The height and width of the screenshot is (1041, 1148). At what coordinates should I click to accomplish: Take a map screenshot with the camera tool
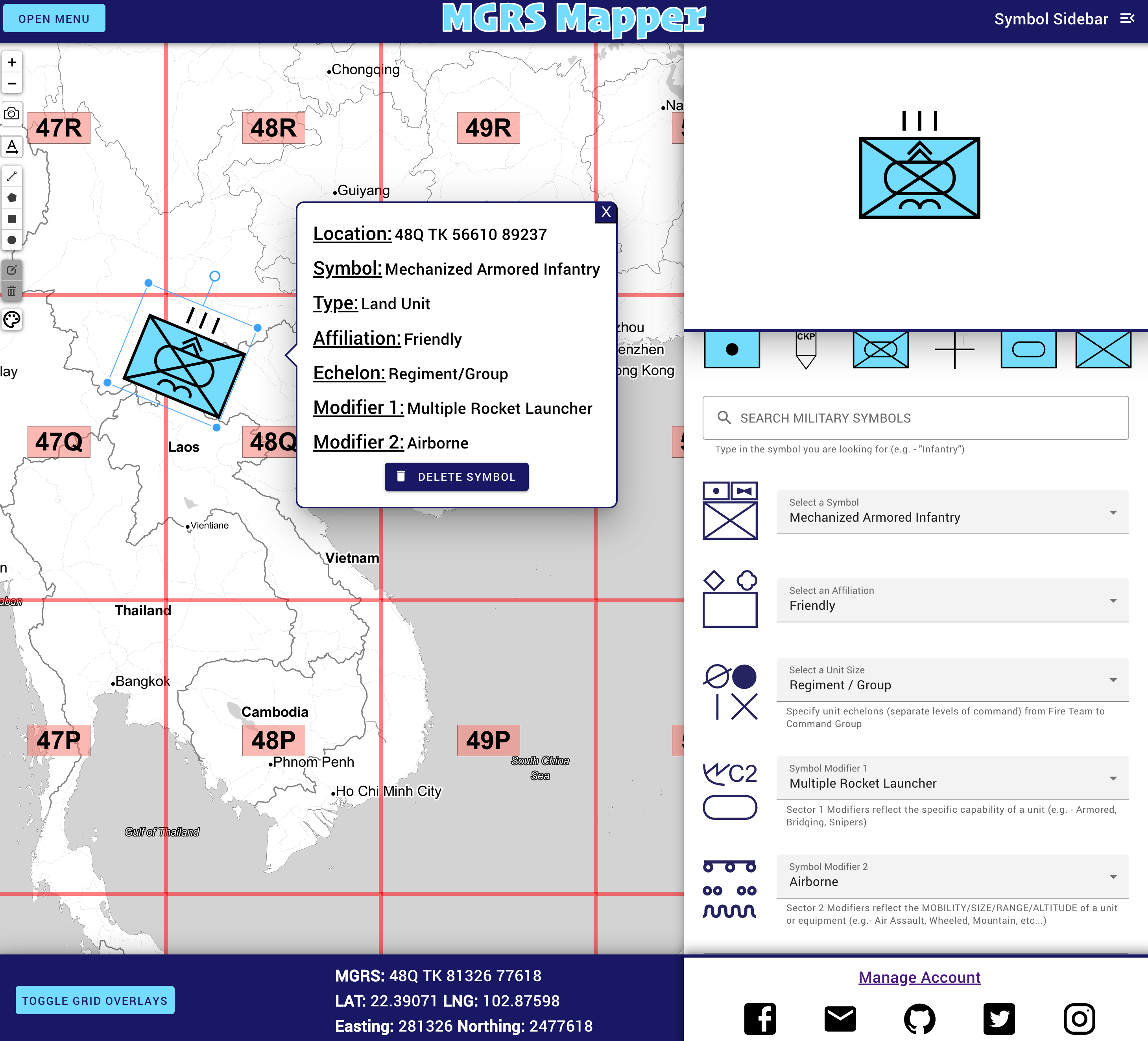12,113
